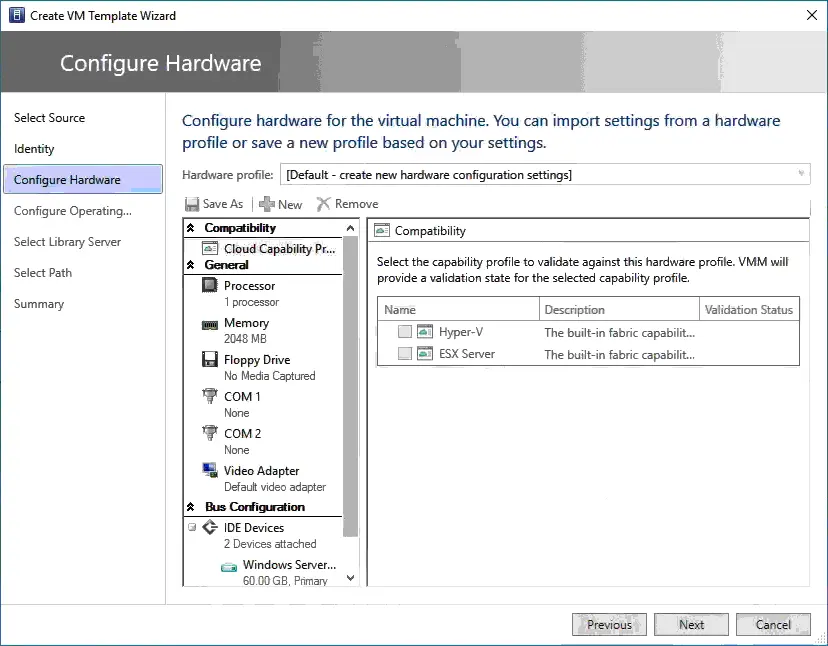Click the Next button
This screenshot has height=646, width=828.
[691, 625]
